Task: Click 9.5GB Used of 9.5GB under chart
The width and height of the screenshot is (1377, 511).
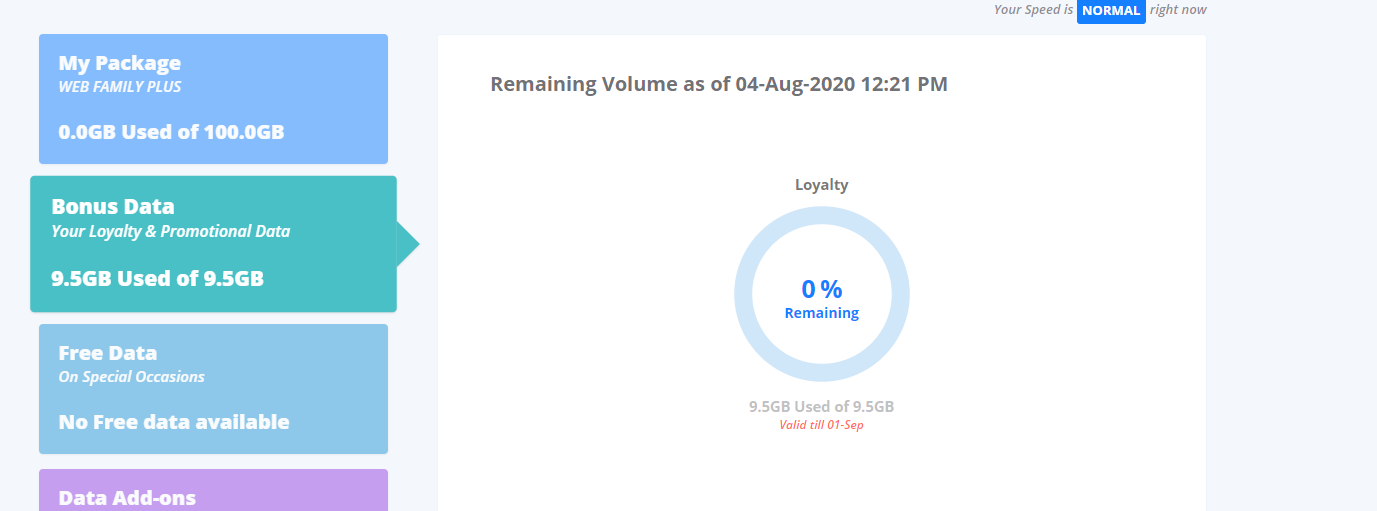Action: (822, 407)
